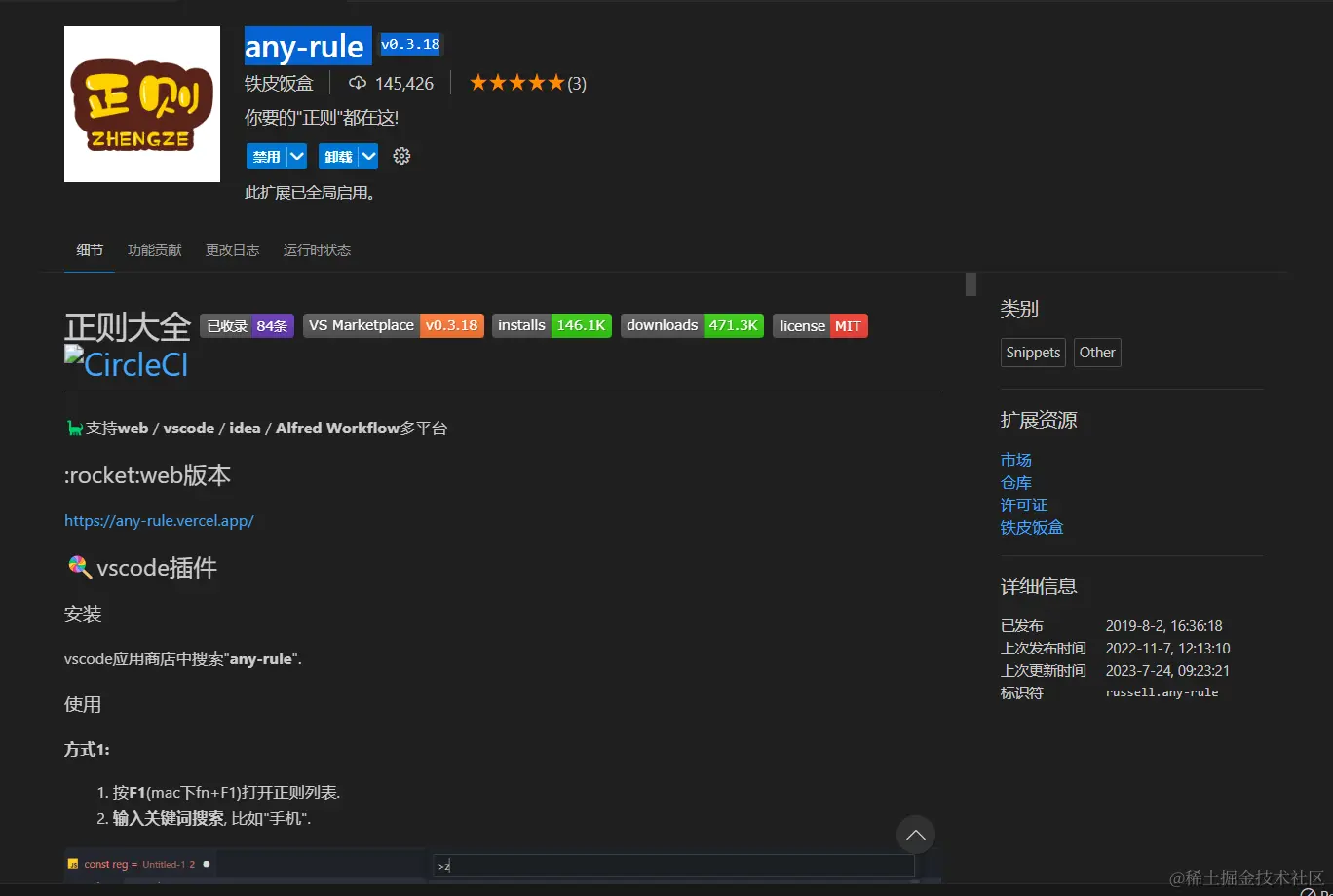Viewport: 1333px width, 896px height.
Task: Click the update date 2023-7-24, 09:23:21
Action: pyautogui.click(x=1167, y=671)
